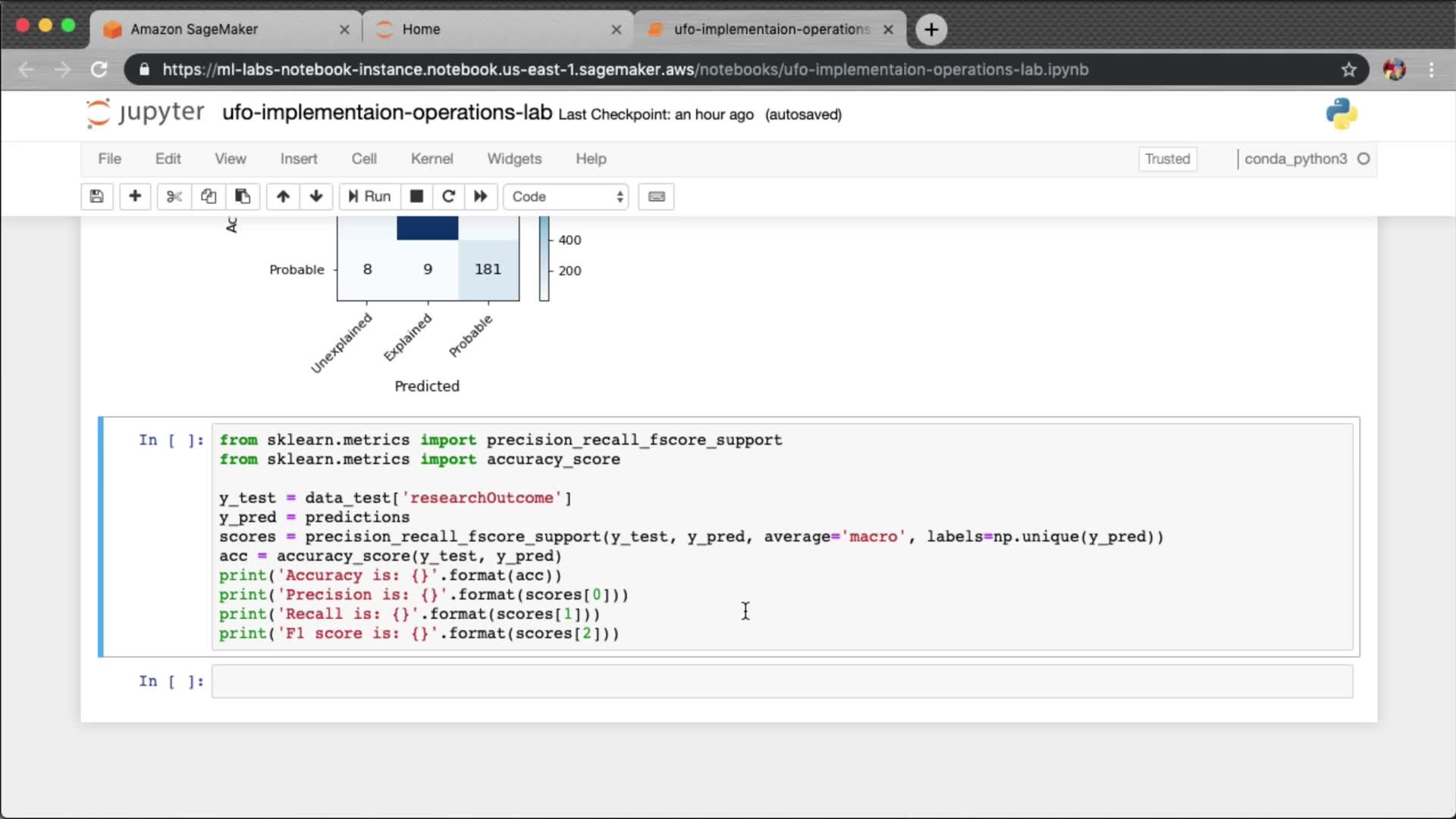Image resolution: width=1456 pixels, height=819 pixels.
Task: Cut selected cells with scissors icon
Action: [x=174, y=196]
